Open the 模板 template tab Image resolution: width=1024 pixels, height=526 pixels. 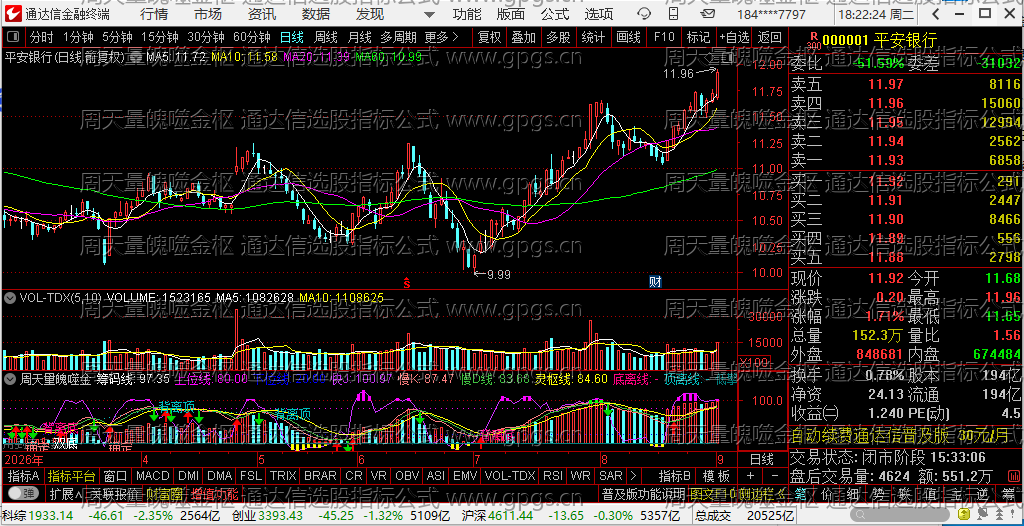click(716, 476)
